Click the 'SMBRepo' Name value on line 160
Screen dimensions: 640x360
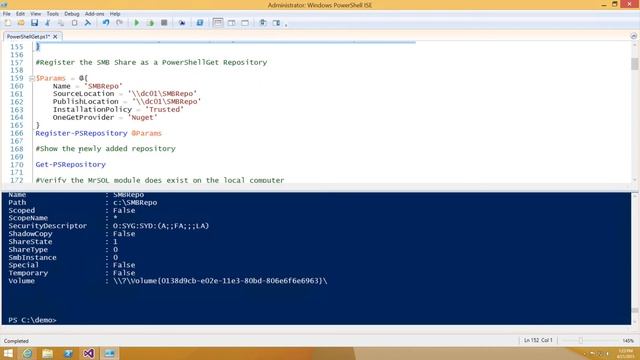point(103,86)
